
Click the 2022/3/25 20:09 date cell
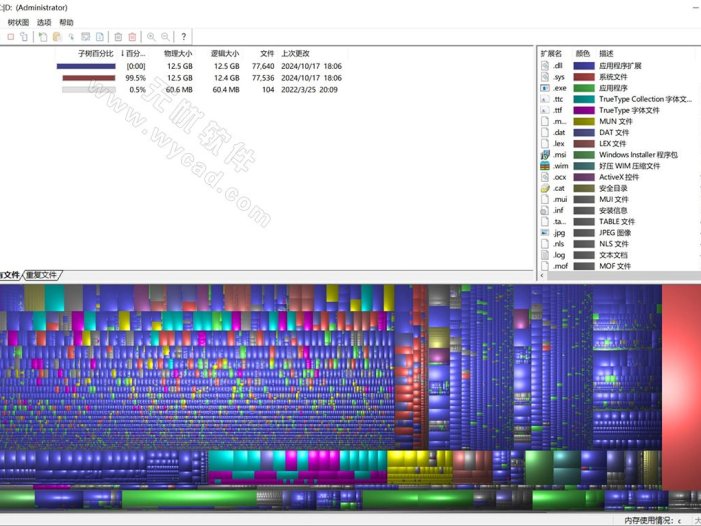[309, 89]
